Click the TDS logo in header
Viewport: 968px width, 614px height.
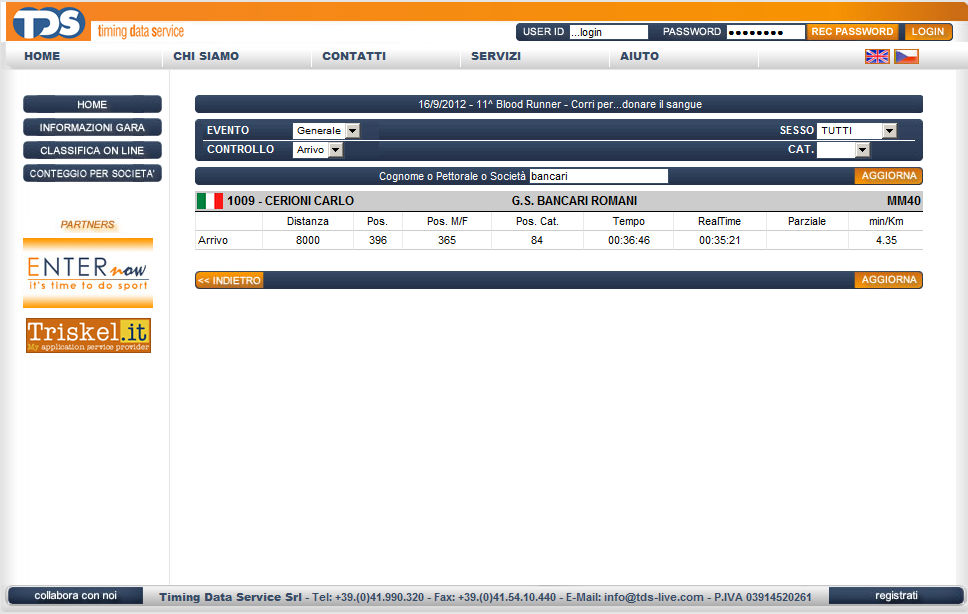pyautogui.click(x=48, y=22)
